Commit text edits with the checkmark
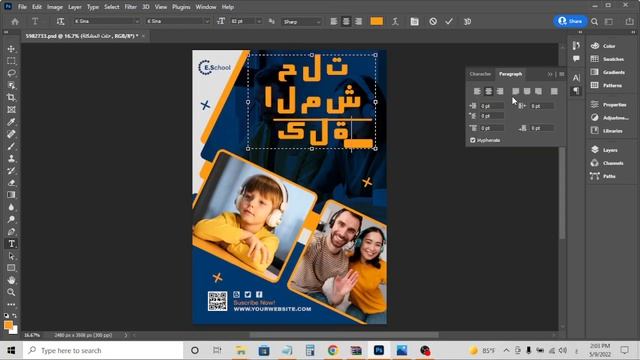The width and height of the screenshot is (640, 360). (x=449, y=21)
